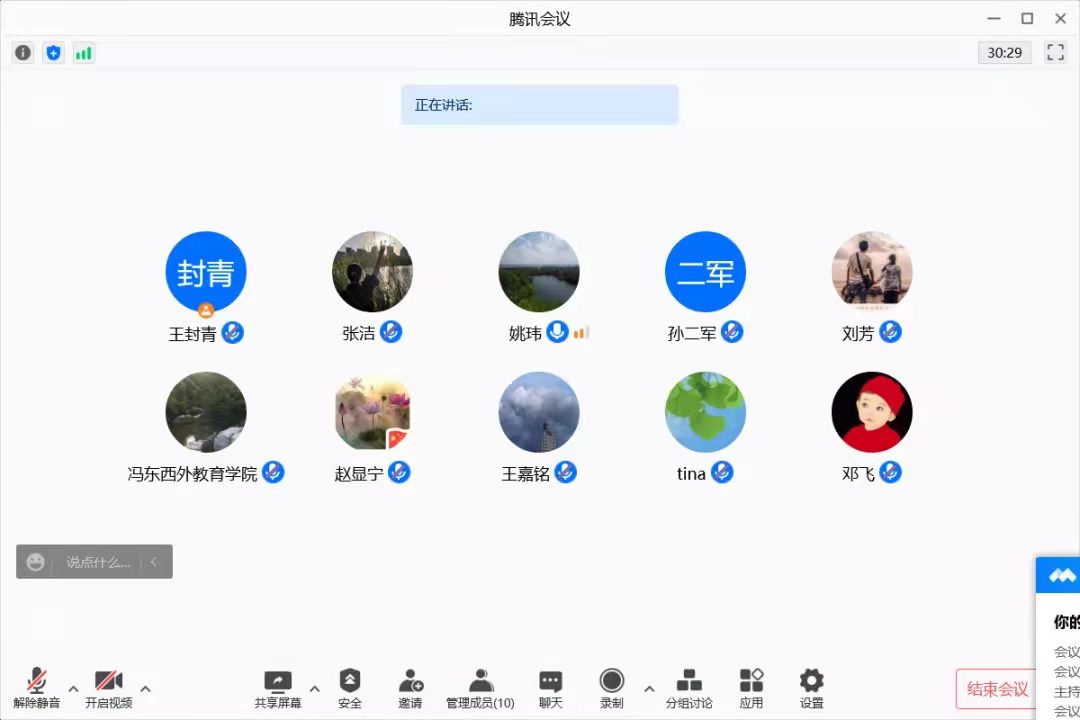
Task: Click the 说点什么 message input field
Action: [98, 562]
